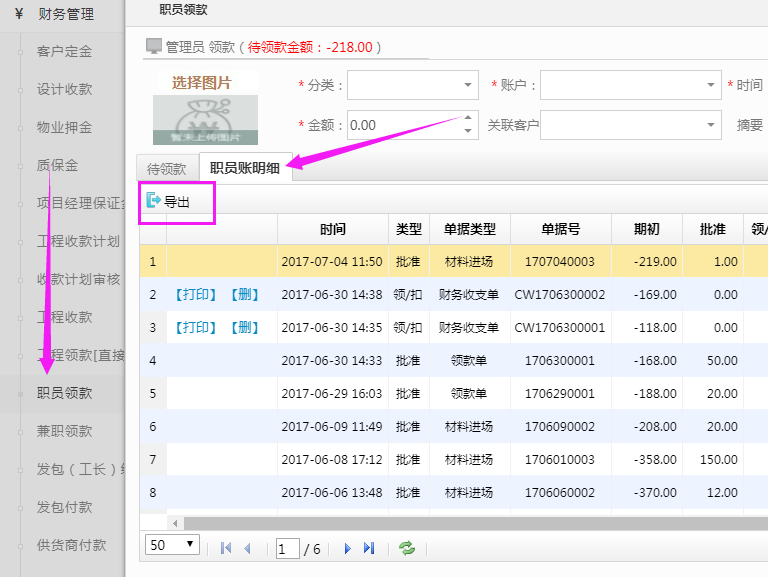Screen dimensions: 768x577
Task: Click 打印 link in row 2
Action: pos(195,295)
